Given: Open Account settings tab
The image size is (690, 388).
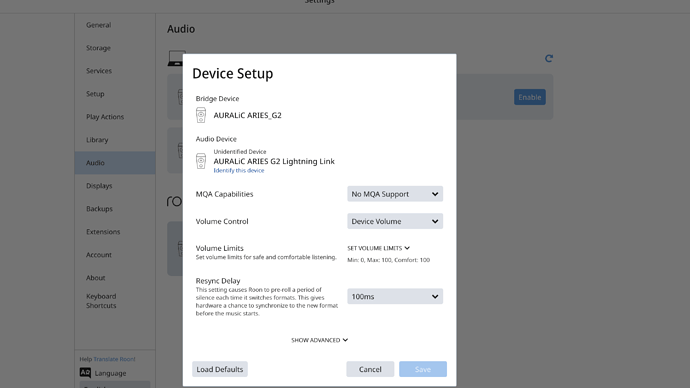Looking at the screenshot, I should point(115,255).
